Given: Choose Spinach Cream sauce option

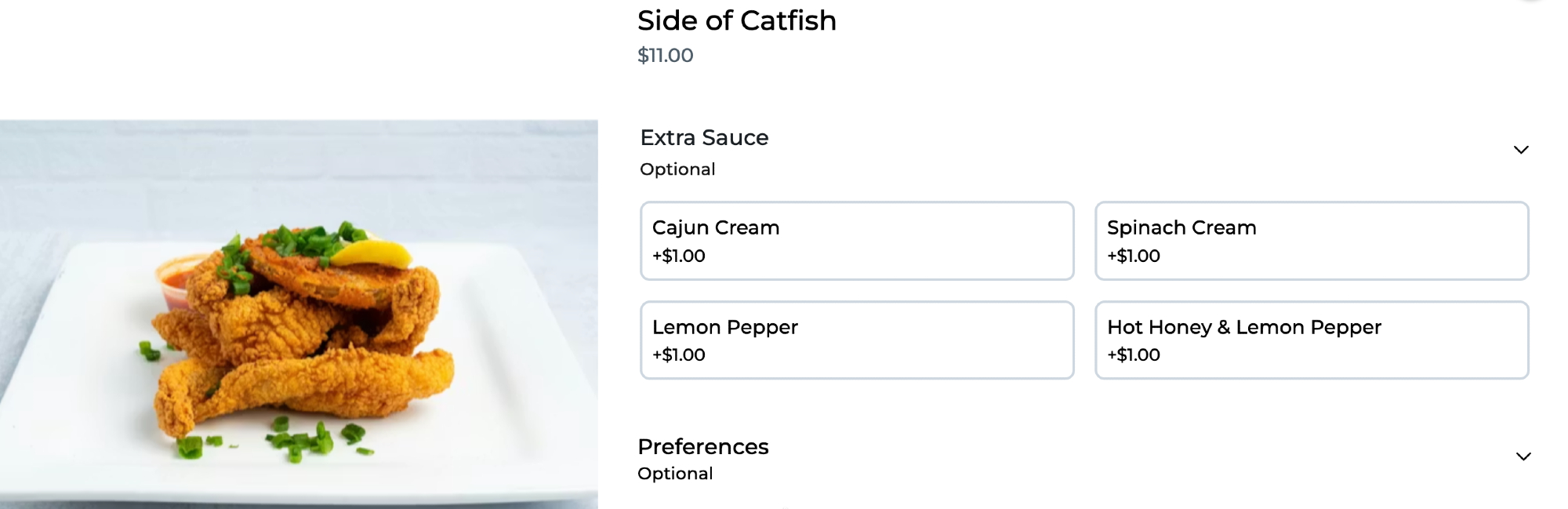Looking at the screenshot, I should coord(1311,240).
